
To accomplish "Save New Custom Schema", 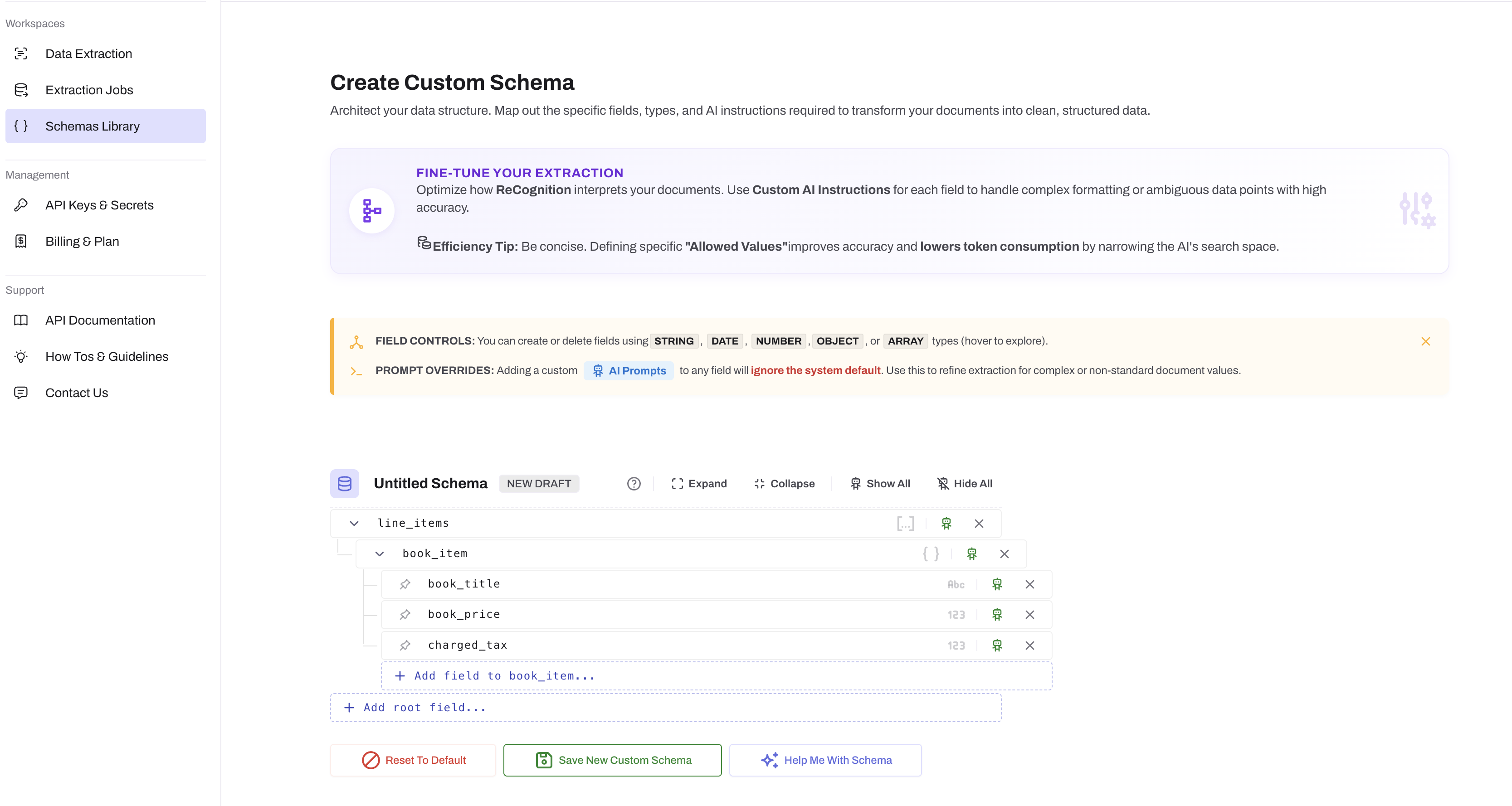I will click(x=612, y=760).
